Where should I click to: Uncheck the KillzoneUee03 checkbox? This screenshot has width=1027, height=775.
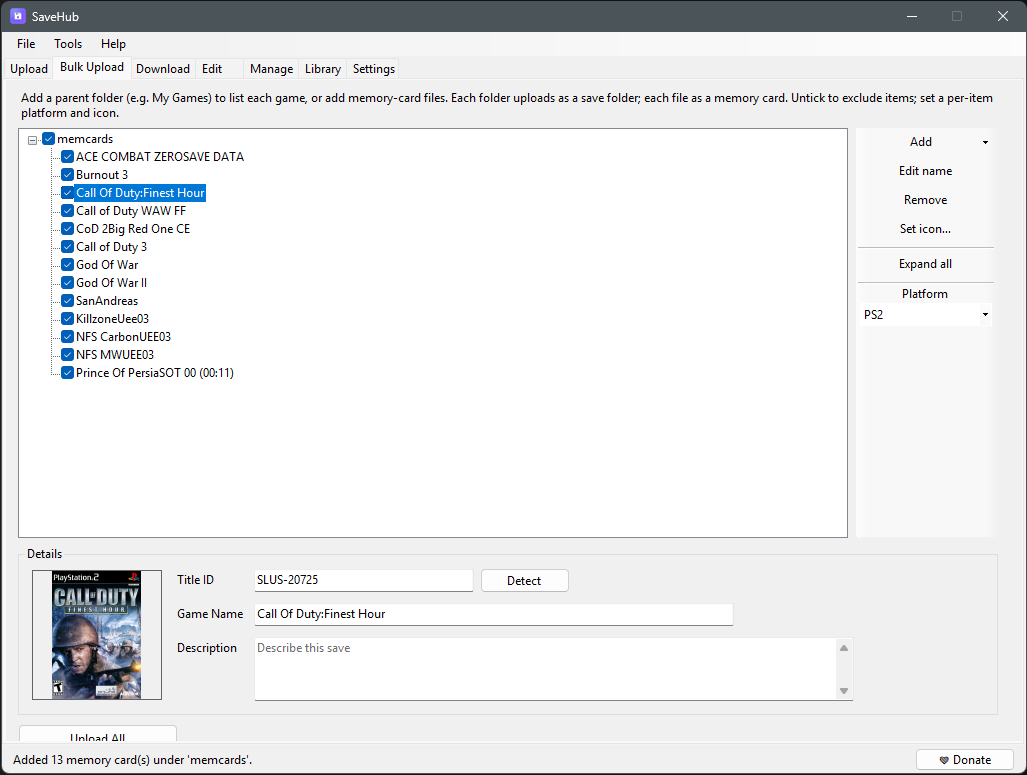click(x=67, y=319)
